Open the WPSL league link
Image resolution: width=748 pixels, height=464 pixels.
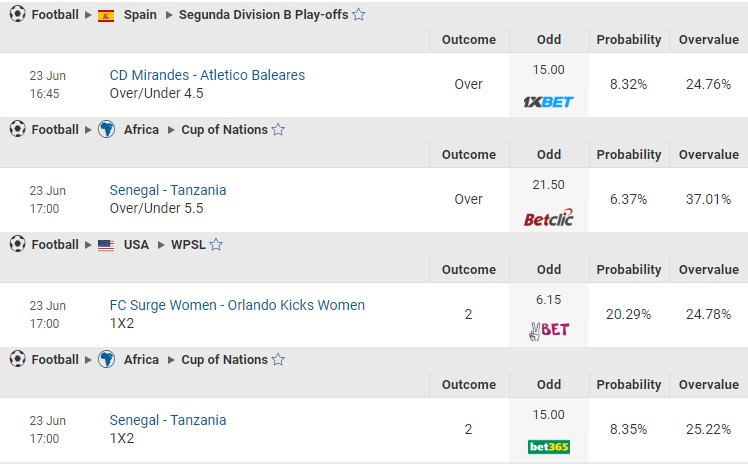pyautogui.click(x=188, y=245)
